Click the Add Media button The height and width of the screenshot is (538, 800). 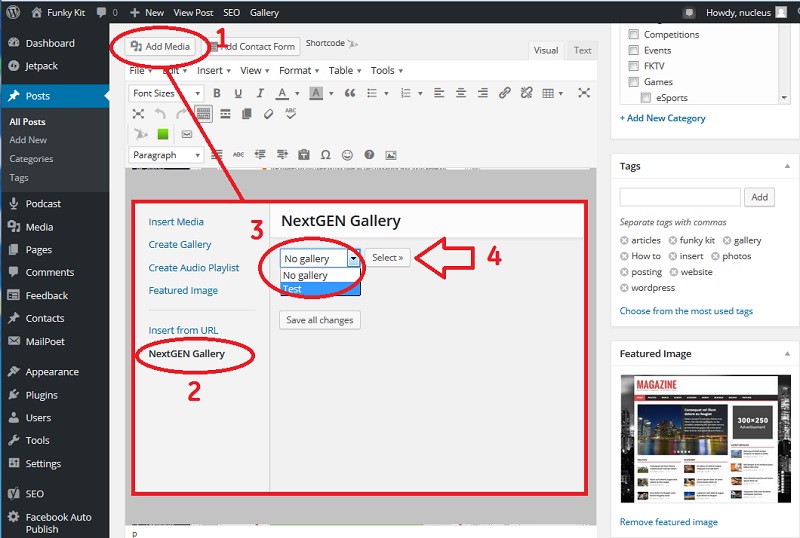coord(160,46)
